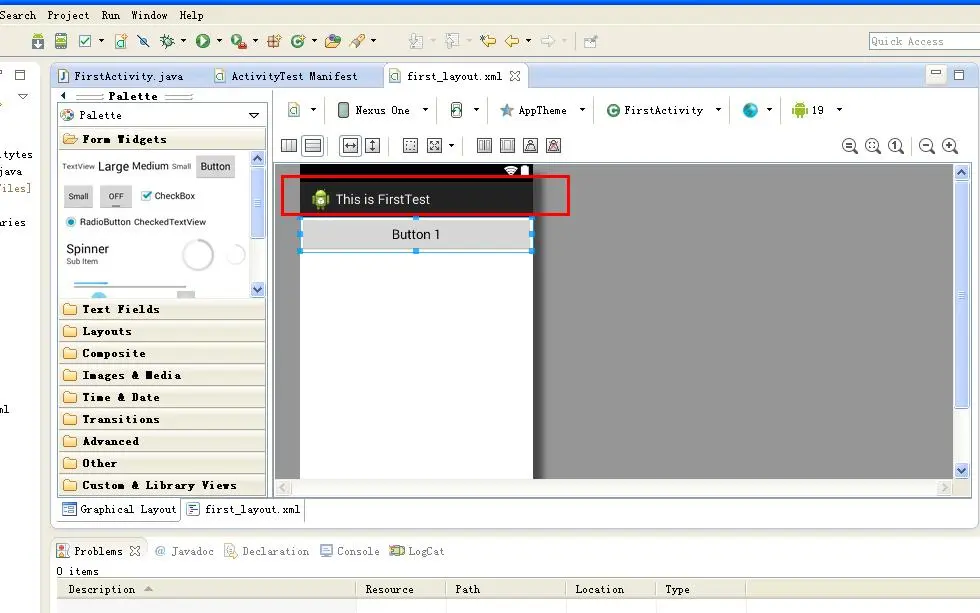Set horizontal orientation layout icon

(289, 146)
